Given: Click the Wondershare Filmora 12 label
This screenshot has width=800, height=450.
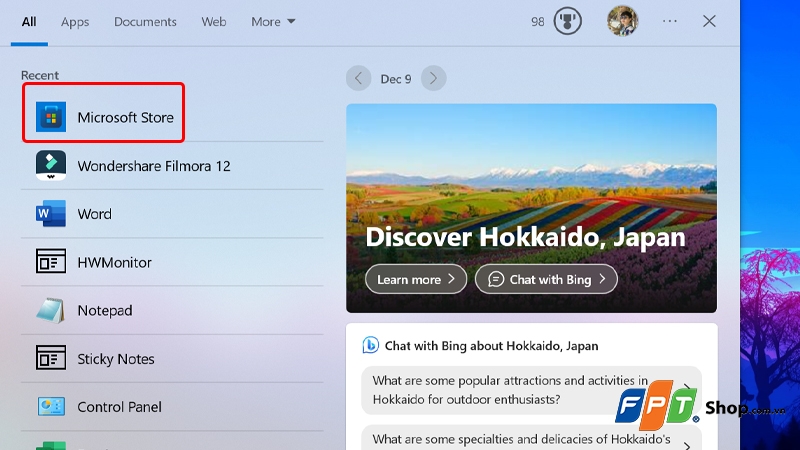Looking at the screenshot, I should pyautogui.click(x=154, y=166).
